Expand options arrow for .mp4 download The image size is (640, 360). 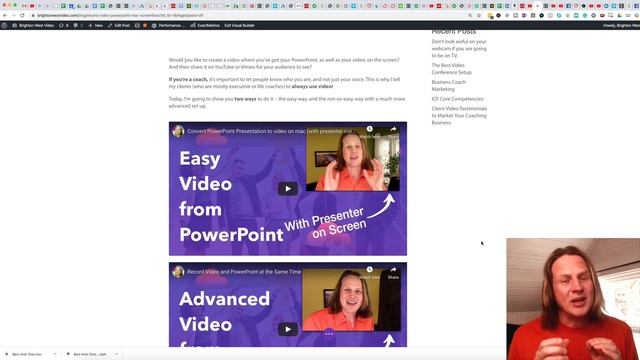coord(116,354)
